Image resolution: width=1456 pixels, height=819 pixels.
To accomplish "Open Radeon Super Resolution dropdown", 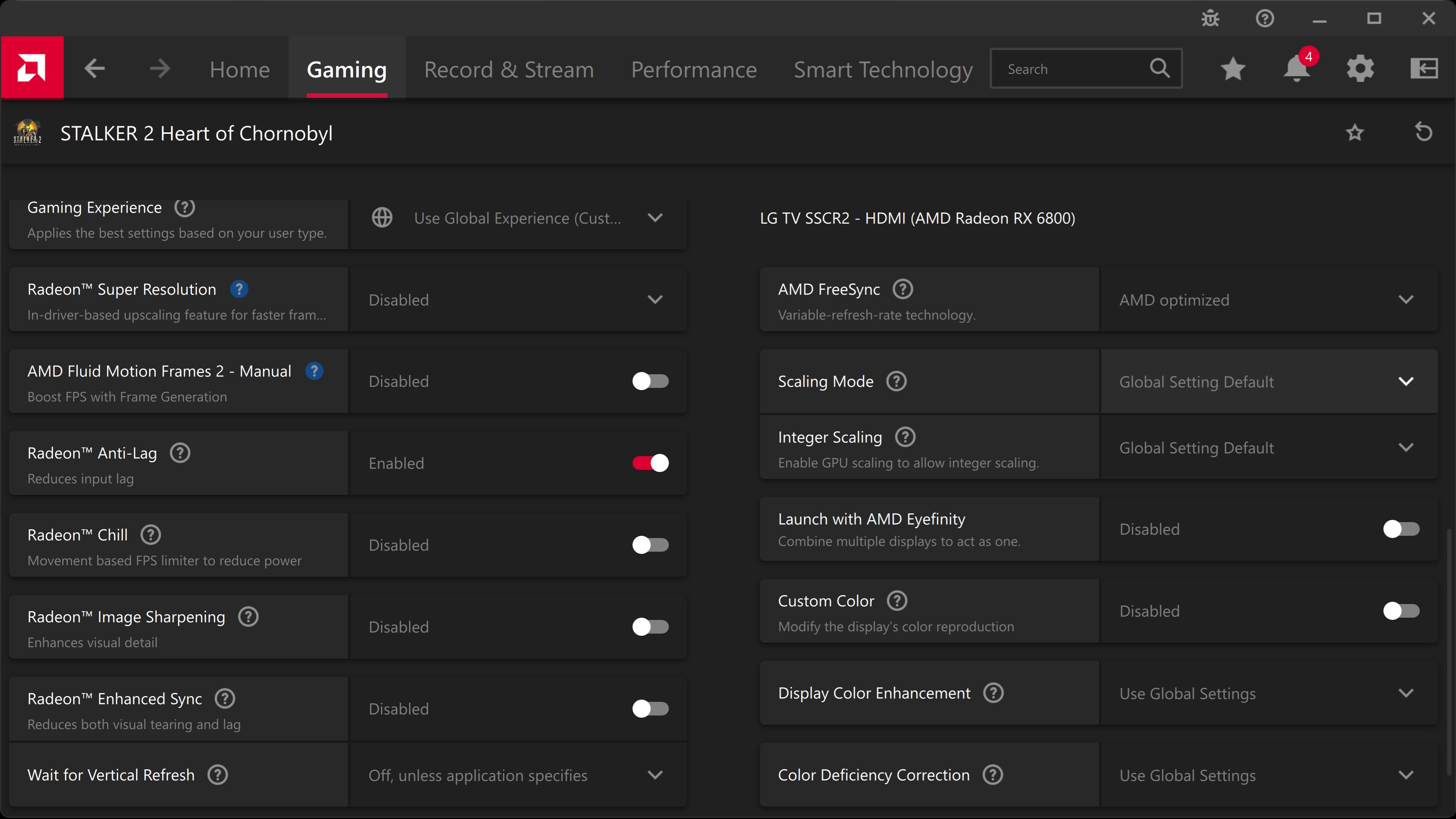I will tap(518, 300).
